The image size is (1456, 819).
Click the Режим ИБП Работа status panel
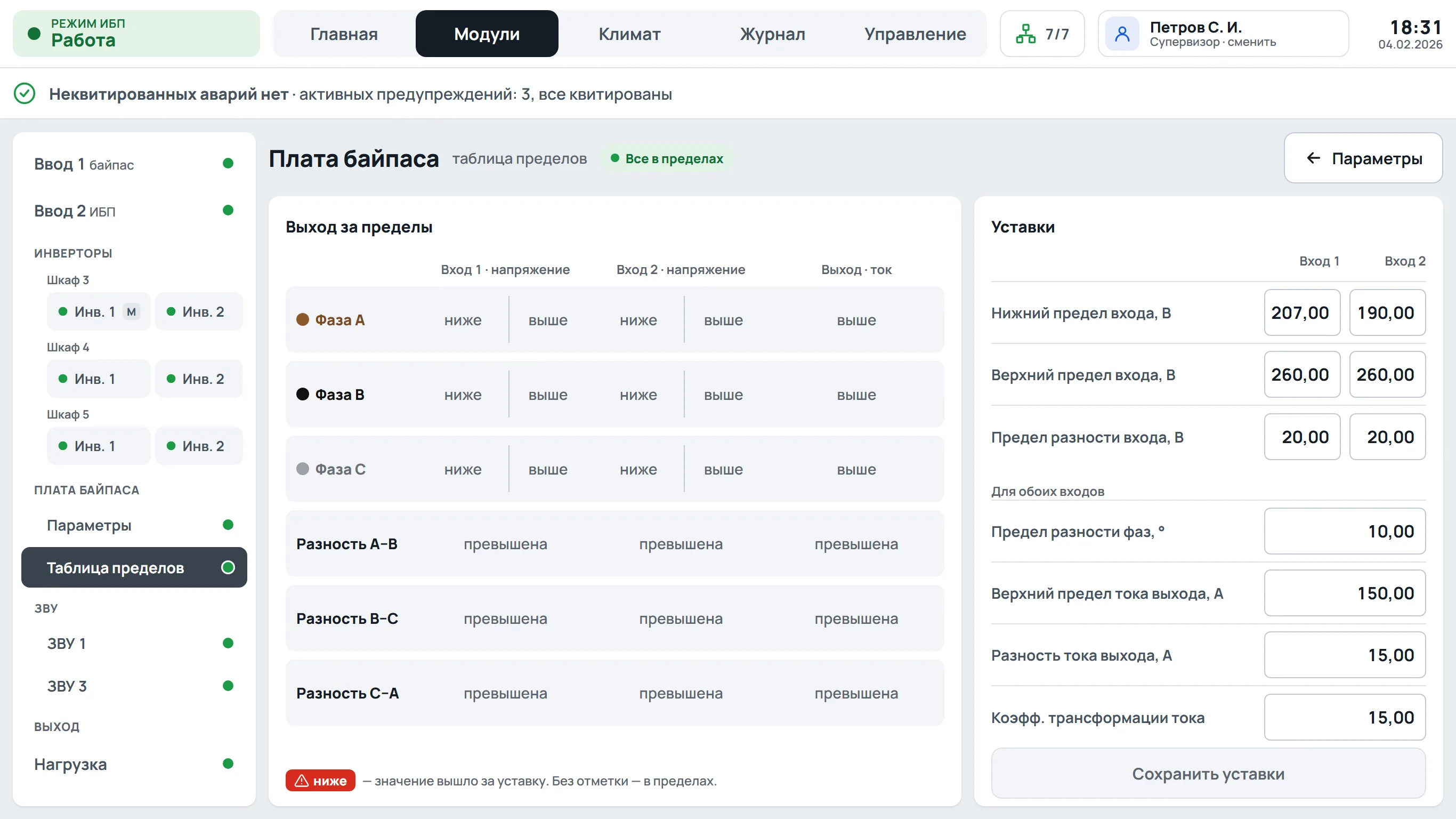(136, 34)
